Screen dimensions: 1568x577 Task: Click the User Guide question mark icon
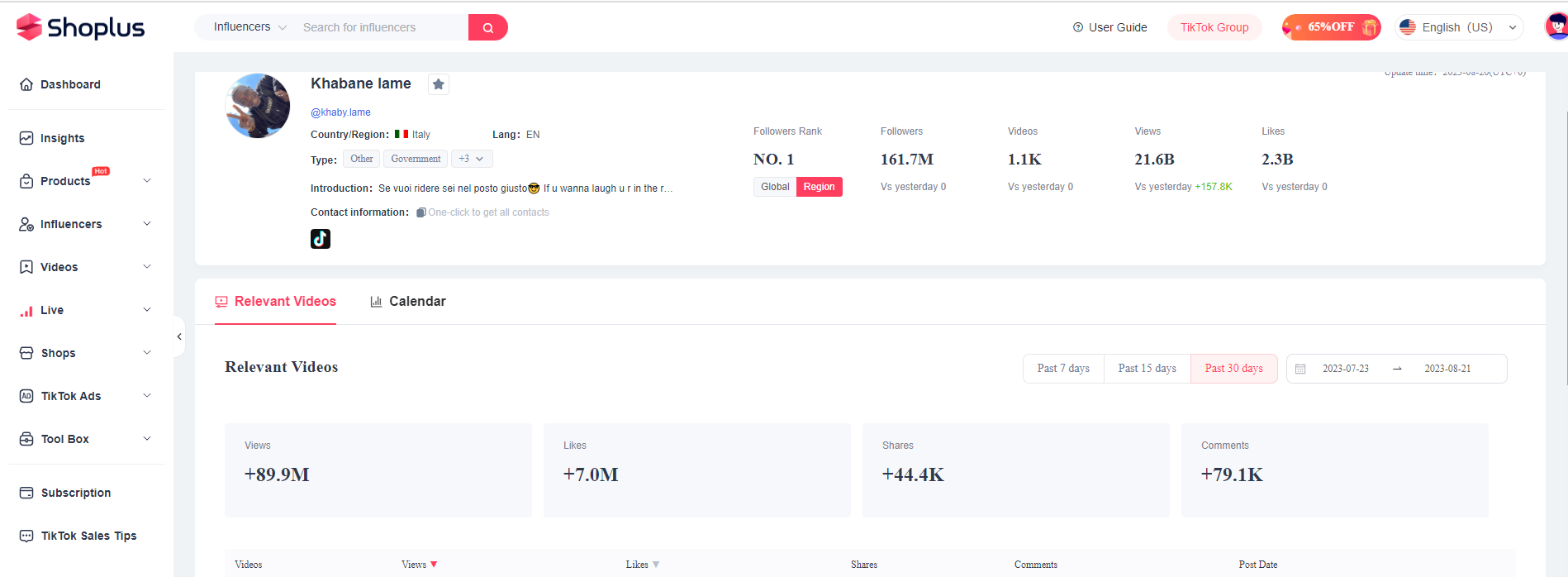click(1078, 27)
